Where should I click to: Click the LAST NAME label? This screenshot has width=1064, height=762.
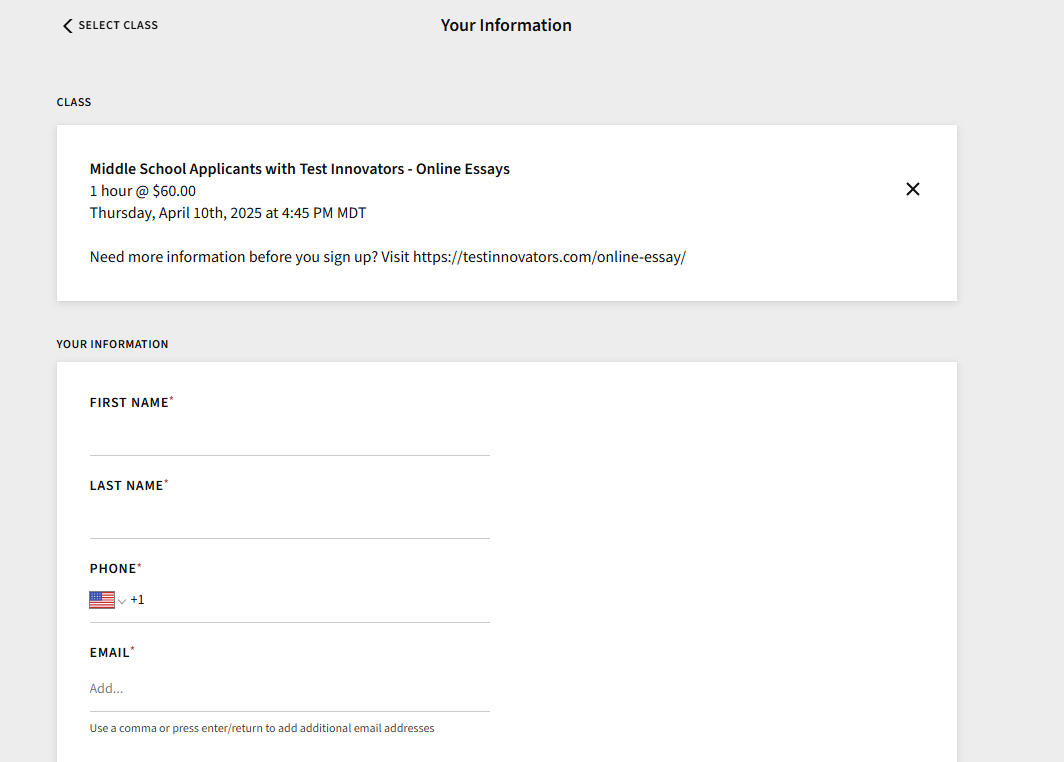coord(126,486)
